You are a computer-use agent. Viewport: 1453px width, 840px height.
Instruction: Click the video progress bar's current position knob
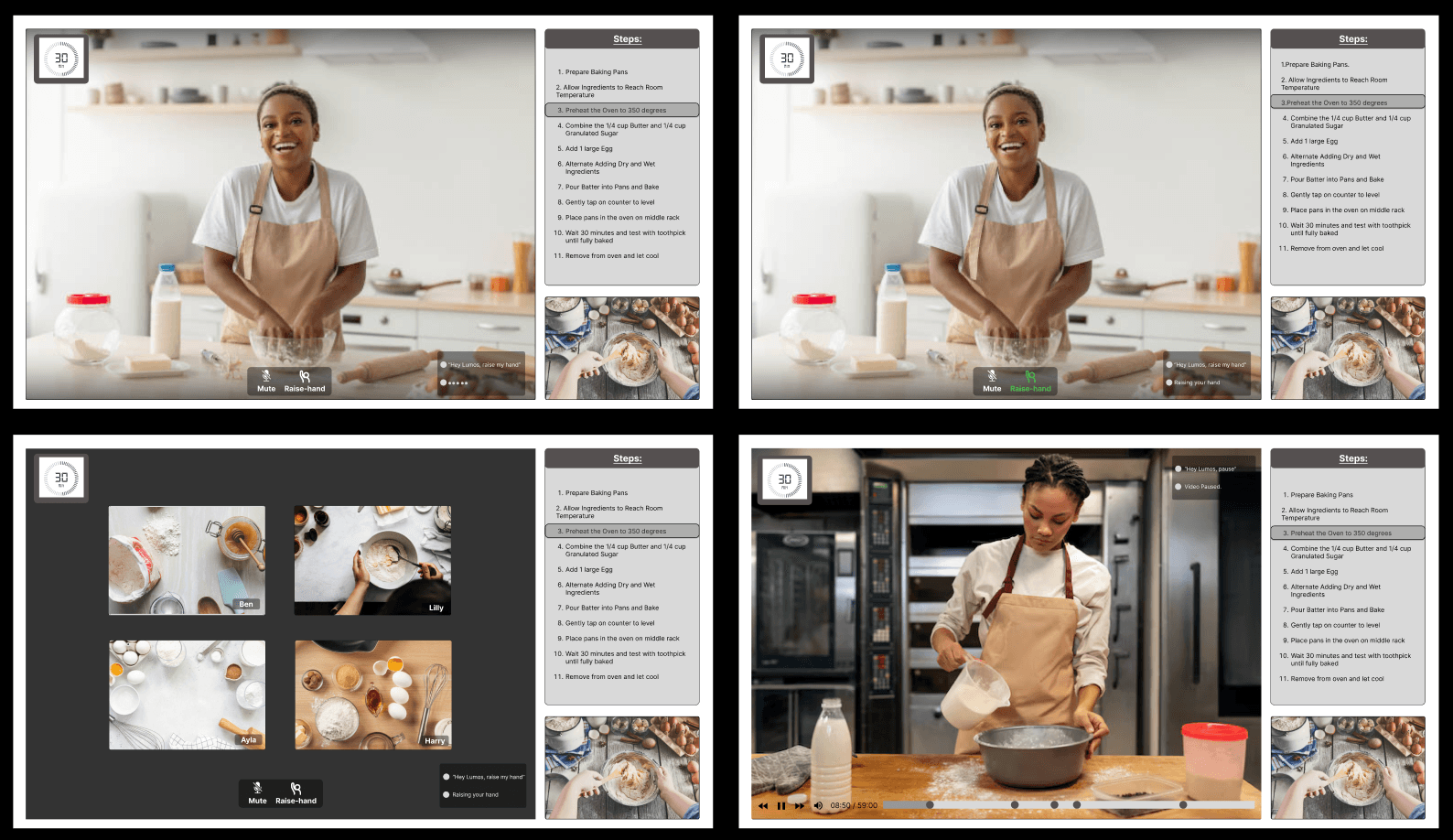(930, 805)
